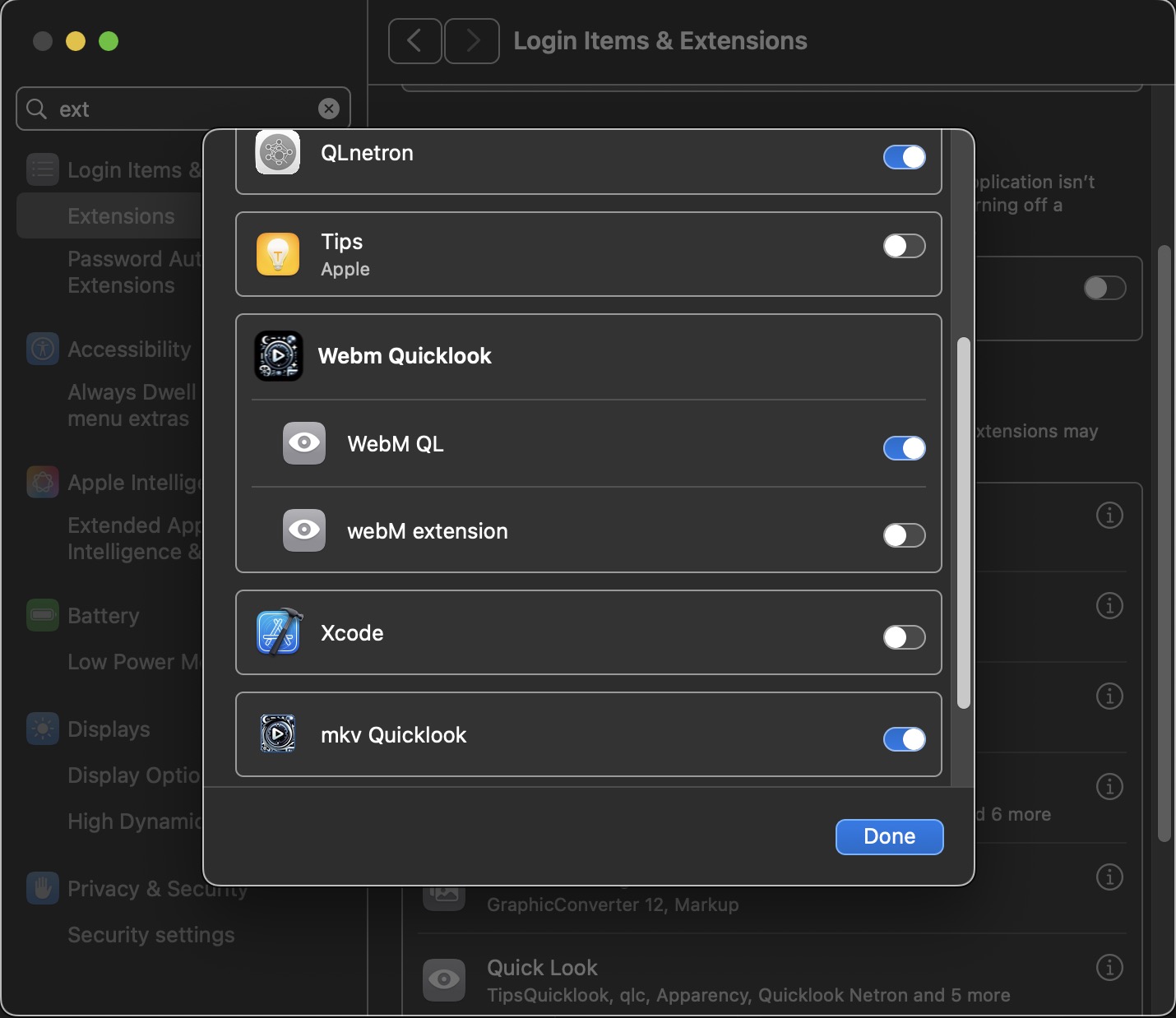Turn on the webM extension toggle

[x=905, y=535]
